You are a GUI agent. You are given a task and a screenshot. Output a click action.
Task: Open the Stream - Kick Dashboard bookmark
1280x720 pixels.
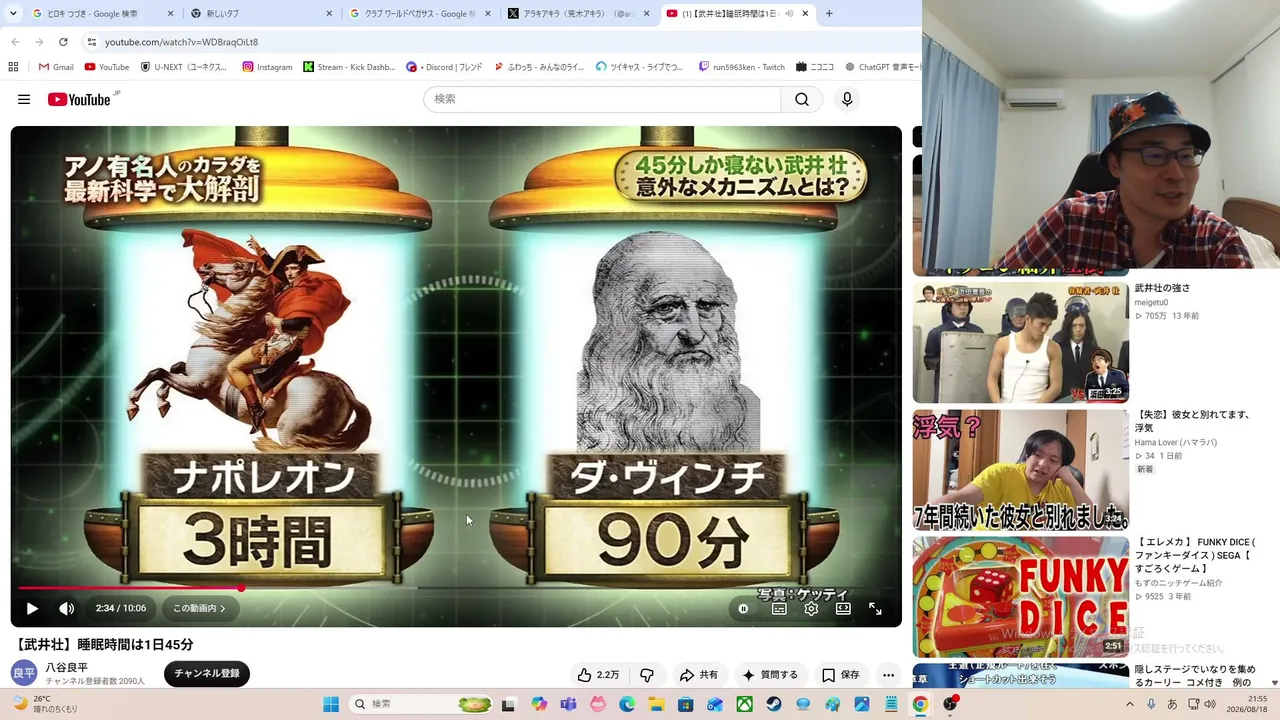pos(350,67)
